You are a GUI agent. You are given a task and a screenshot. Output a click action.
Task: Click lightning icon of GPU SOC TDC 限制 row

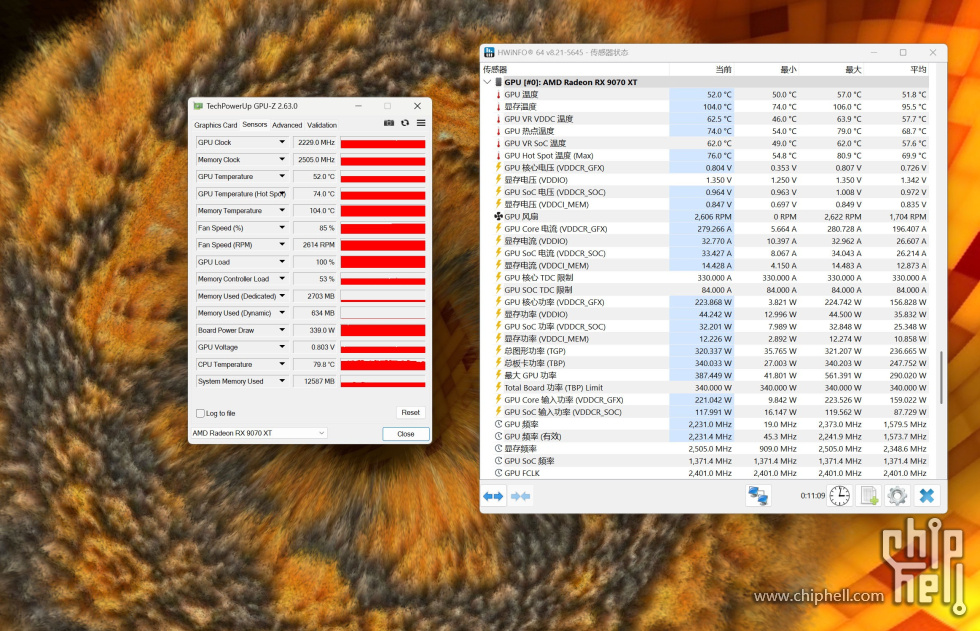[x=498, y=290]
